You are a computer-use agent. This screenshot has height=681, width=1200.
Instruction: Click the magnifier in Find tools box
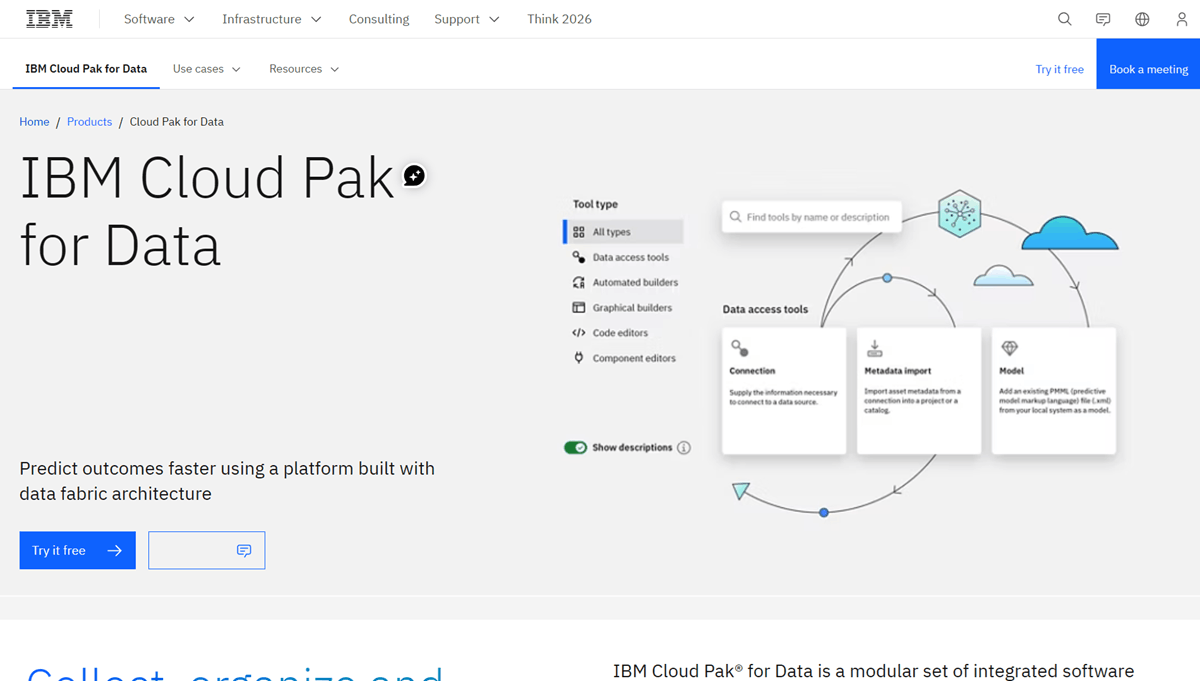pos(736,217)
